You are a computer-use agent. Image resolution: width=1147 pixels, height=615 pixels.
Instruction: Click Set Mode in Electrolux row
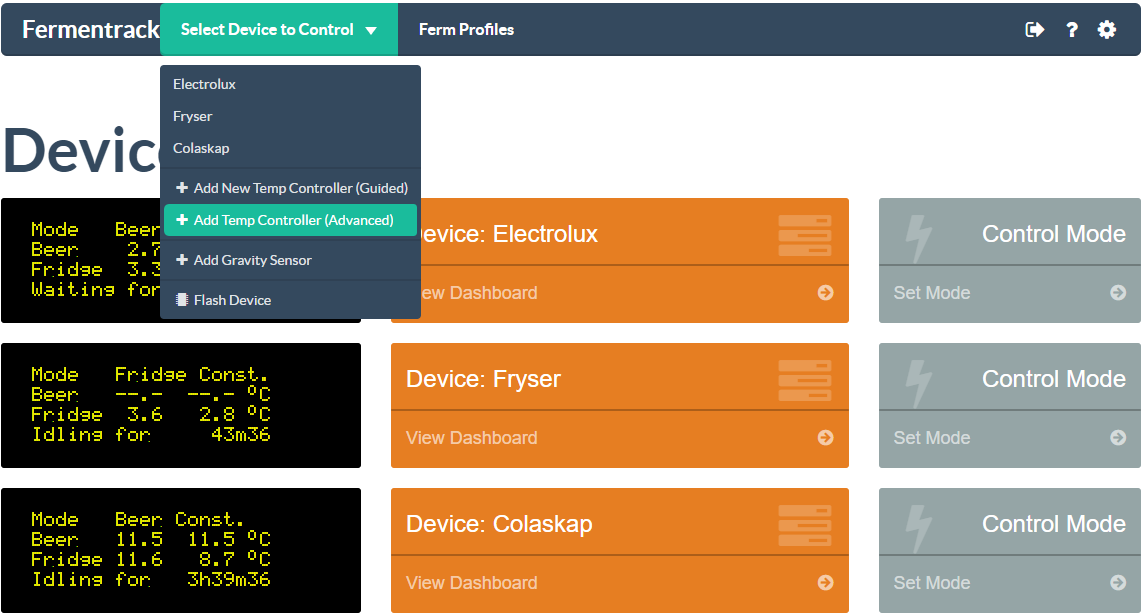(x=1009, y=293)
